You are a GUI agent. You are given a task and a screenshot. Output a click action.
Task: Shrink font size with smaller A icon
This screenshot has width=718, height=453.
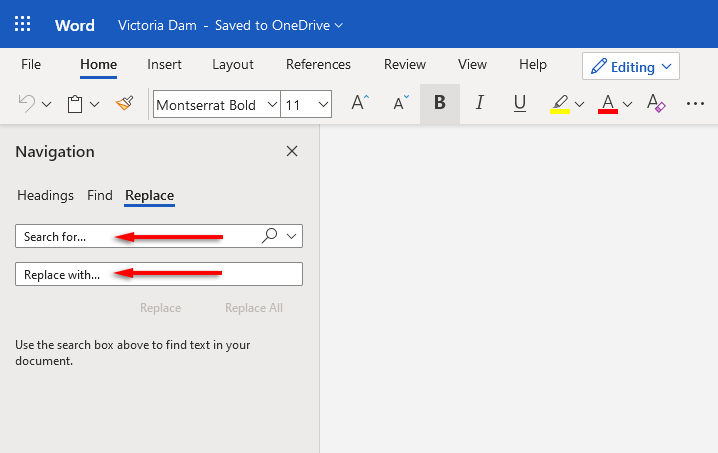(400, 103)
